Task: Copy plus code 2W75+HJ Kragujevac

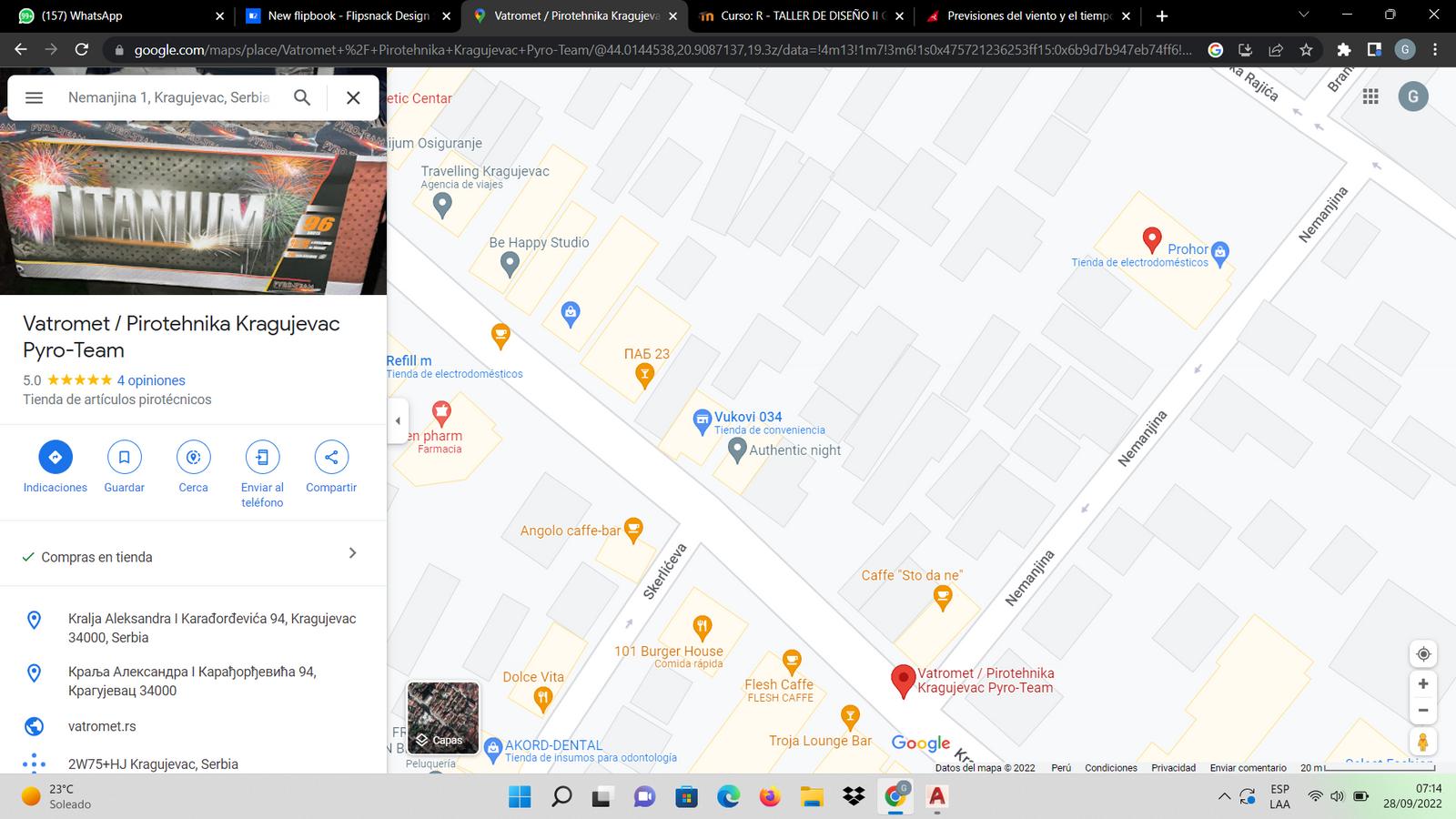Action: point(153,764)
